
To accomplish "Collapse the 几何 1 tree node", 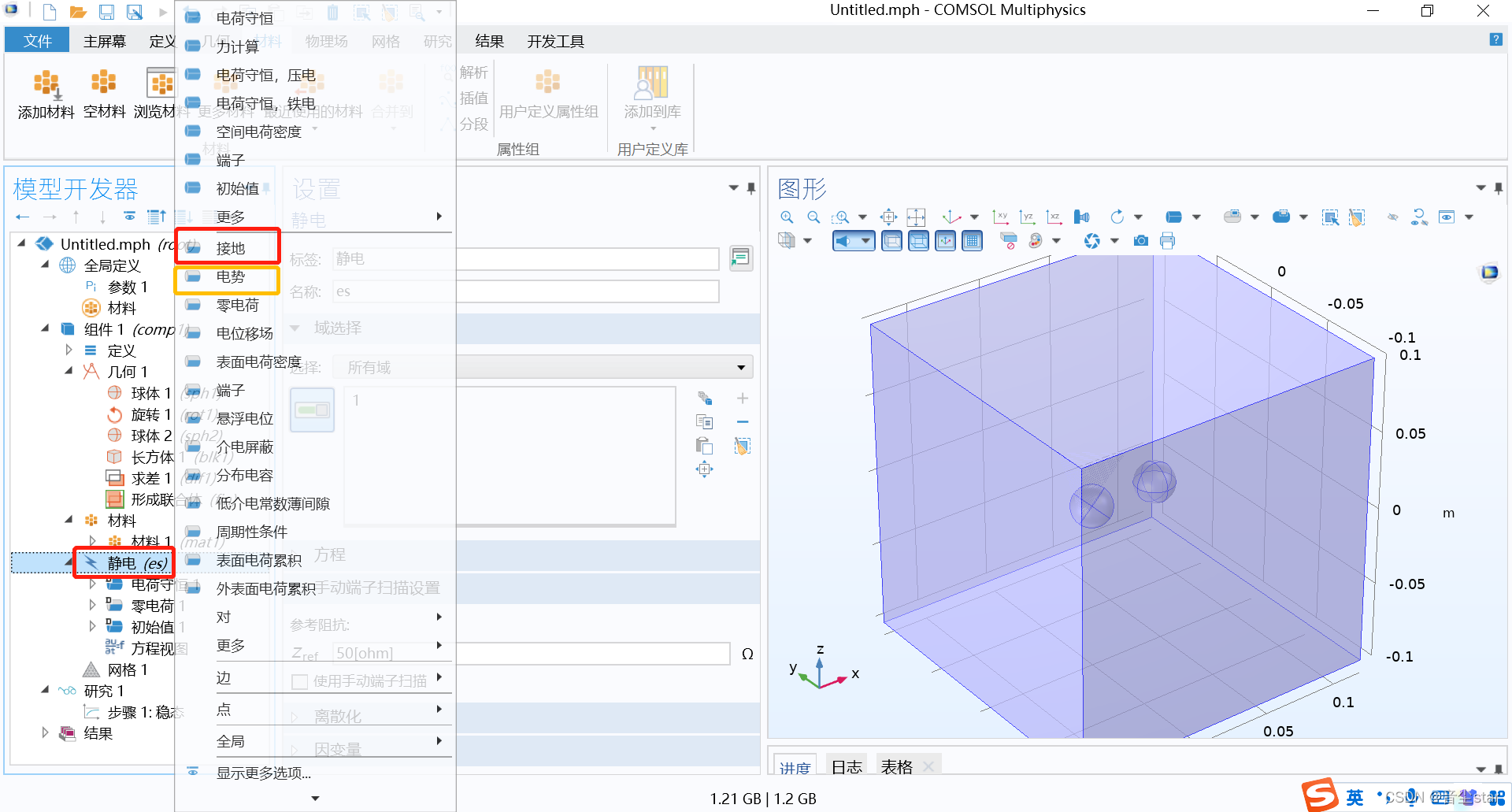I will click(69, 371).
